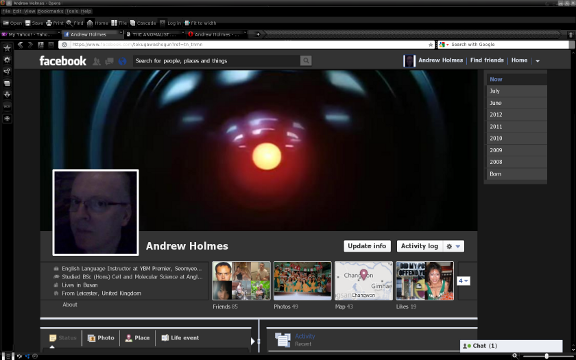
Task: Jump to 2009 in timeline
Action: click(516, 150)
